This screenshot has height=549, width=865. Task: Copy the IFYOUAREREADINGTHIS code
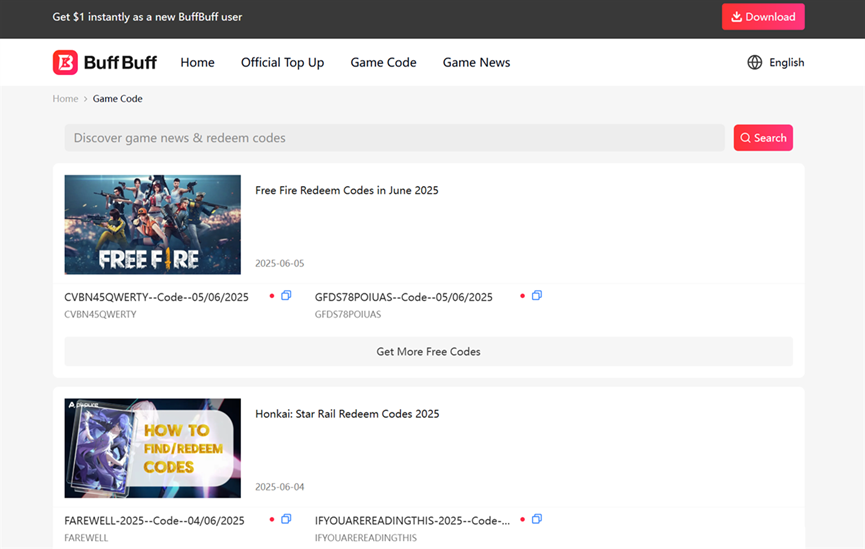537,519
